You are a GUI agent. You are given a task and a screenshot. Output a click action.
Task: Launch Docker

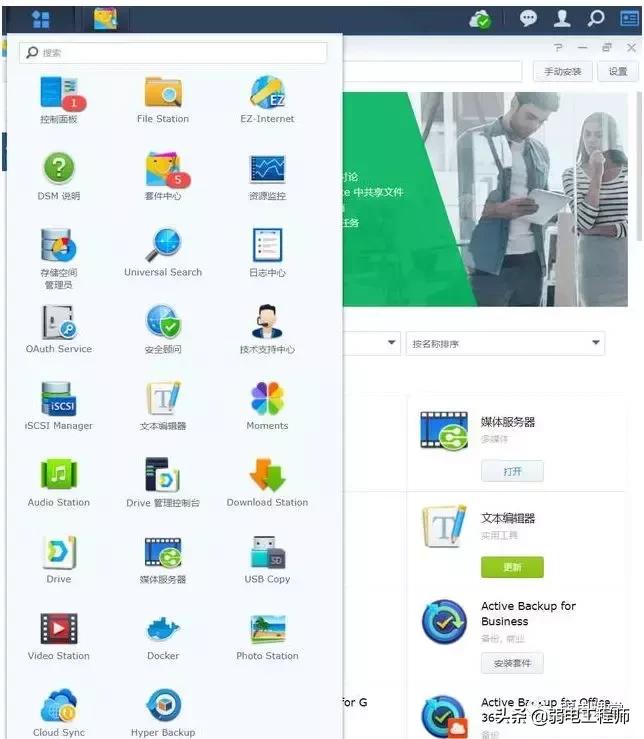(163, 637)
